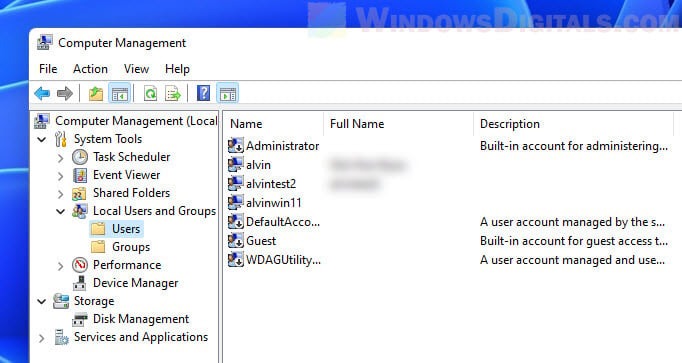The image size is (682, 363).
Task: Open the Help question mark icon
Action: [x=204, y=93]
